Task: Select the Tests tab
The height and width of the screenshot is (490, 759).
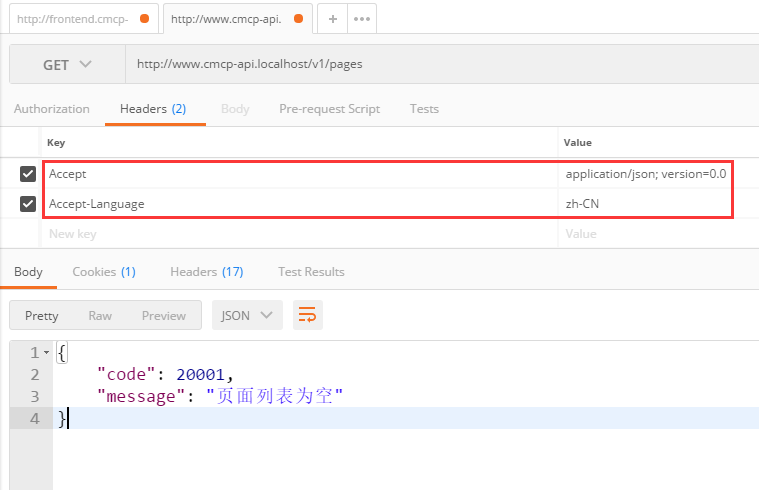Action: [424, 109]
